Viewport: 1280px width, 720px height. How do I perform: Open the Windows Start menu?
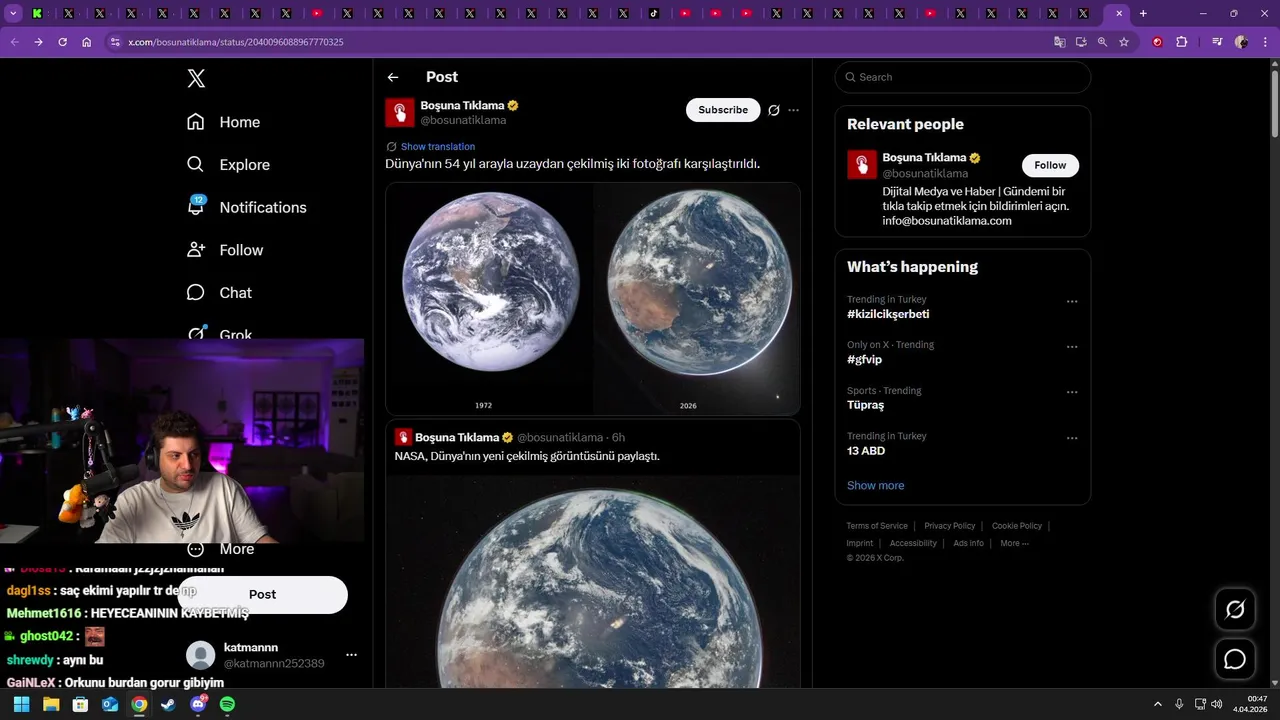coord(21,704)
